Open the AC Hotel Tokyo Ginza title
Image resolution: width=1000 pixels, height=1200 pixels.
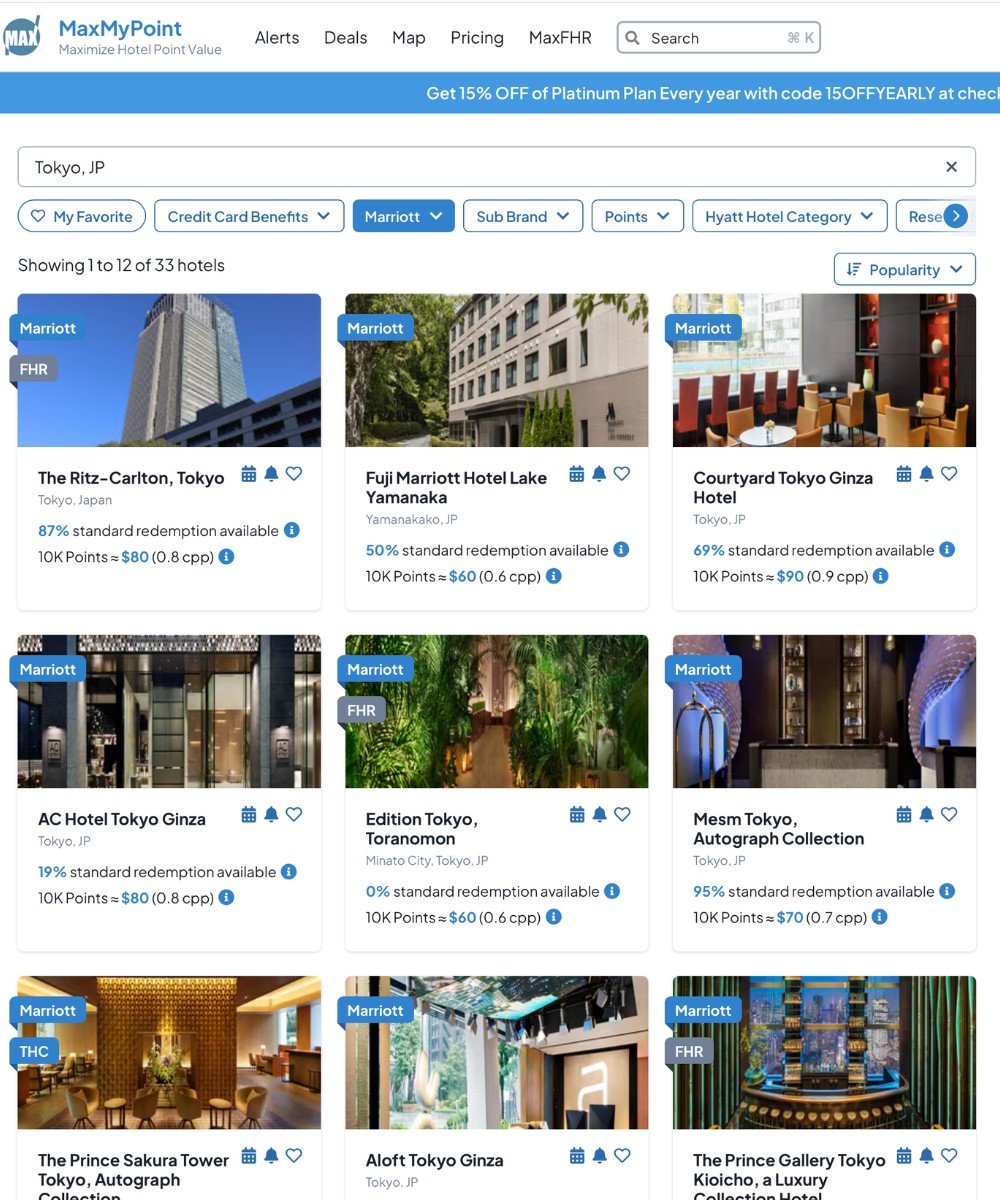point(122,819)
